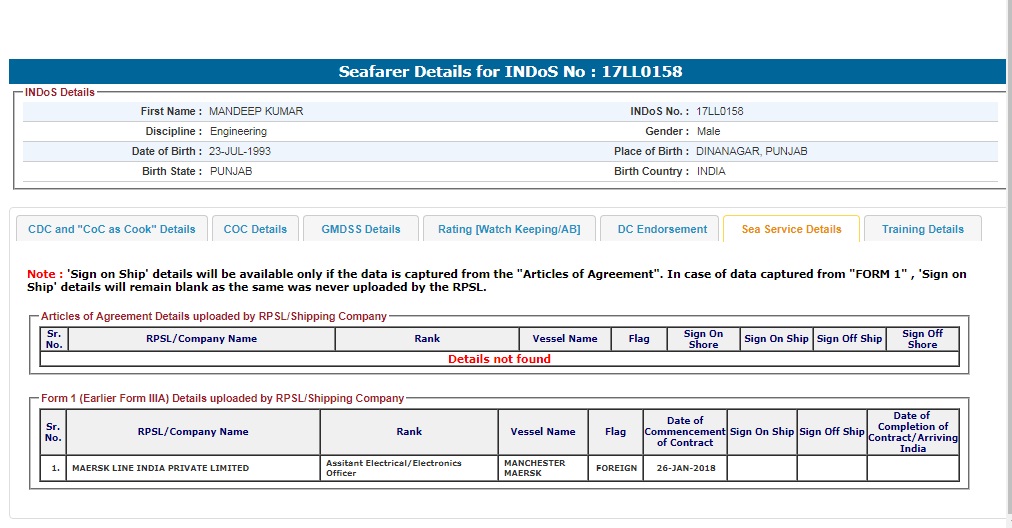The image size is (1012, 528).
Task: Click the MAERSK LINE INDIA PRIVATE LIMITED cell
Action: (160, 468)
